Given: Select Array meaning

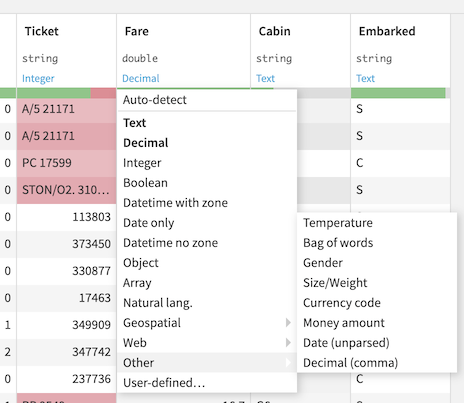Looking at the screenshot, I should tap(207, 283).
